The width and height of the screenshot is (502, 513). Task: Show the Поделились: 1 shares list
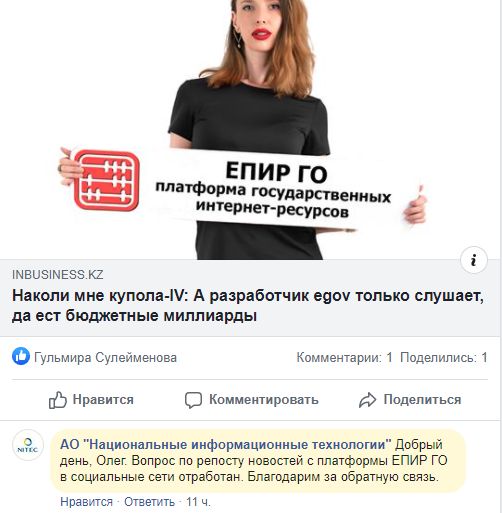click(x=444, y=358)
